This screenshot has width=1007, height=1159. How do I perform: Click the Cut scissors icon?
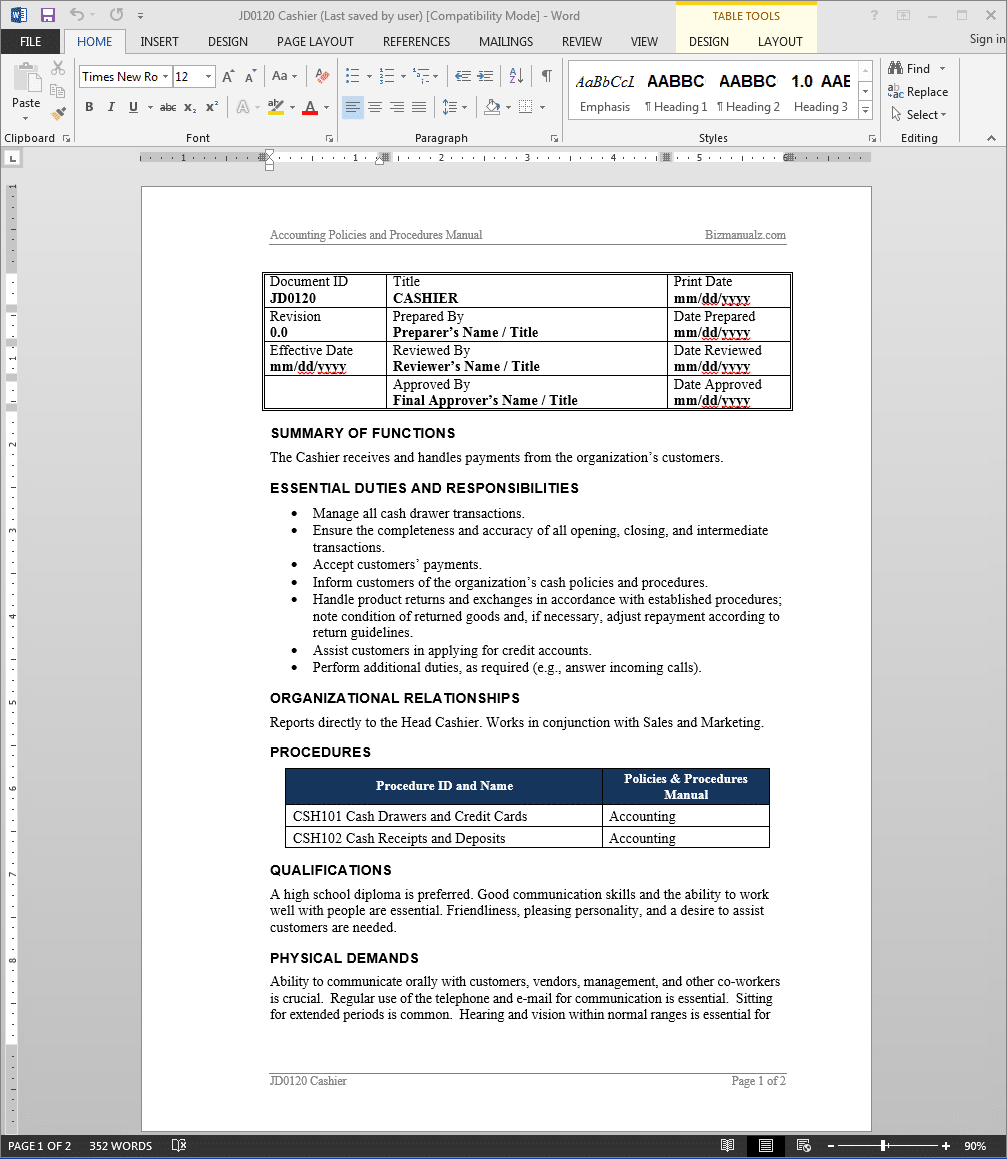tap(58, 68)
